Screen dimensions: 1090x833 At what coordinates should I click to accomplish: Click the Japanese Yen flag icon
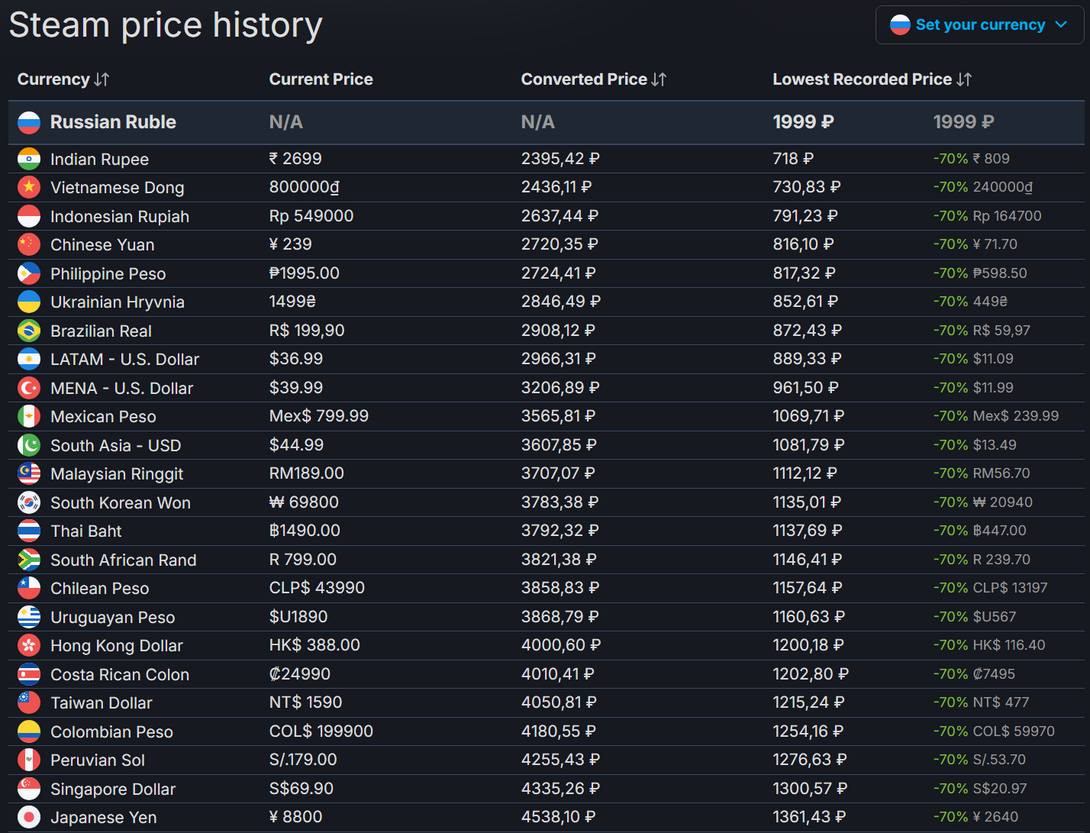pyautogui.click(x=29, y=817)
